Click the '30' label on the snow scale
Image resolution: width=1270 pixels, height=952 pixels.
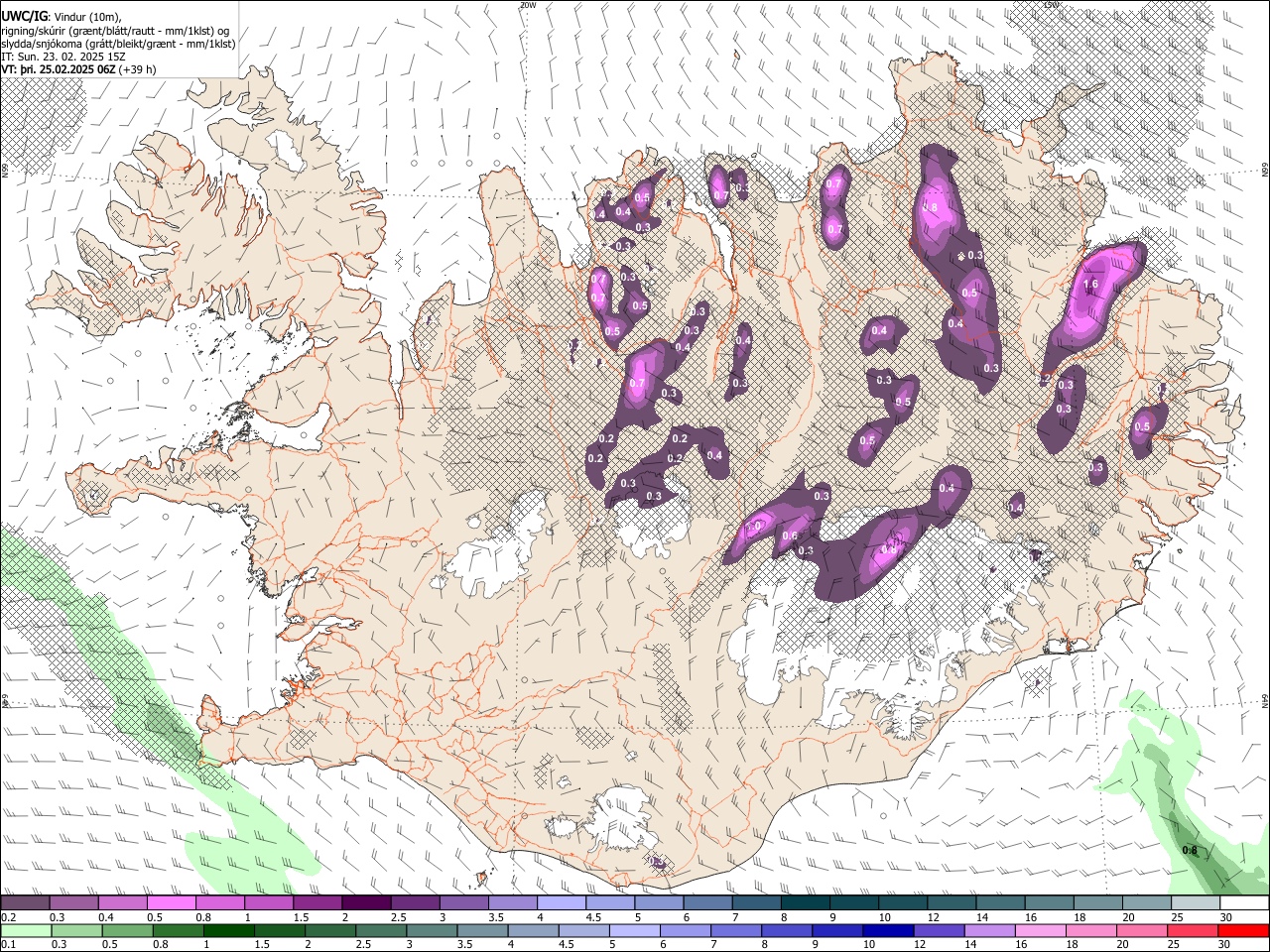point(1225,917)
